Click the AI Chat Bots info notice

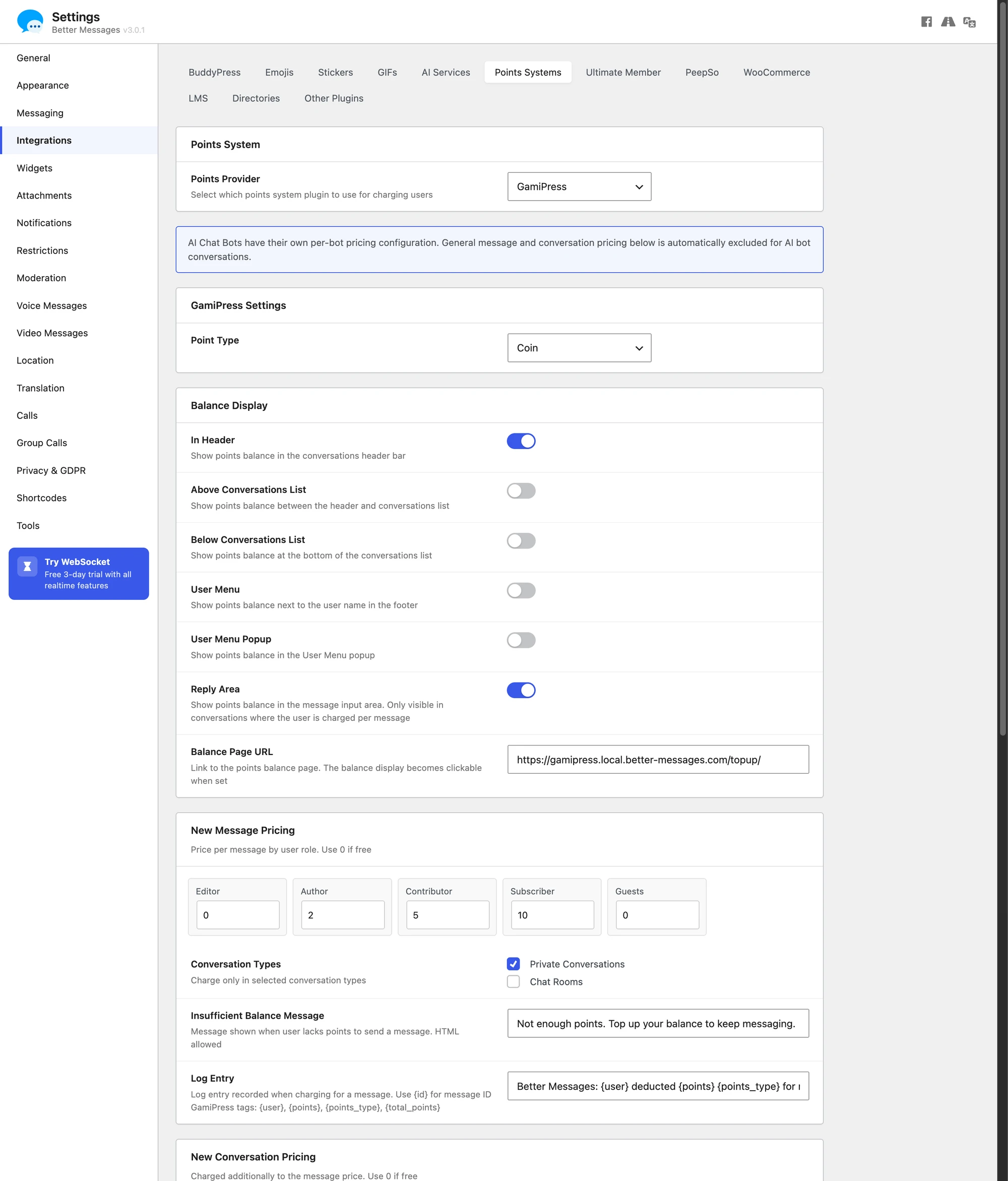499,250
